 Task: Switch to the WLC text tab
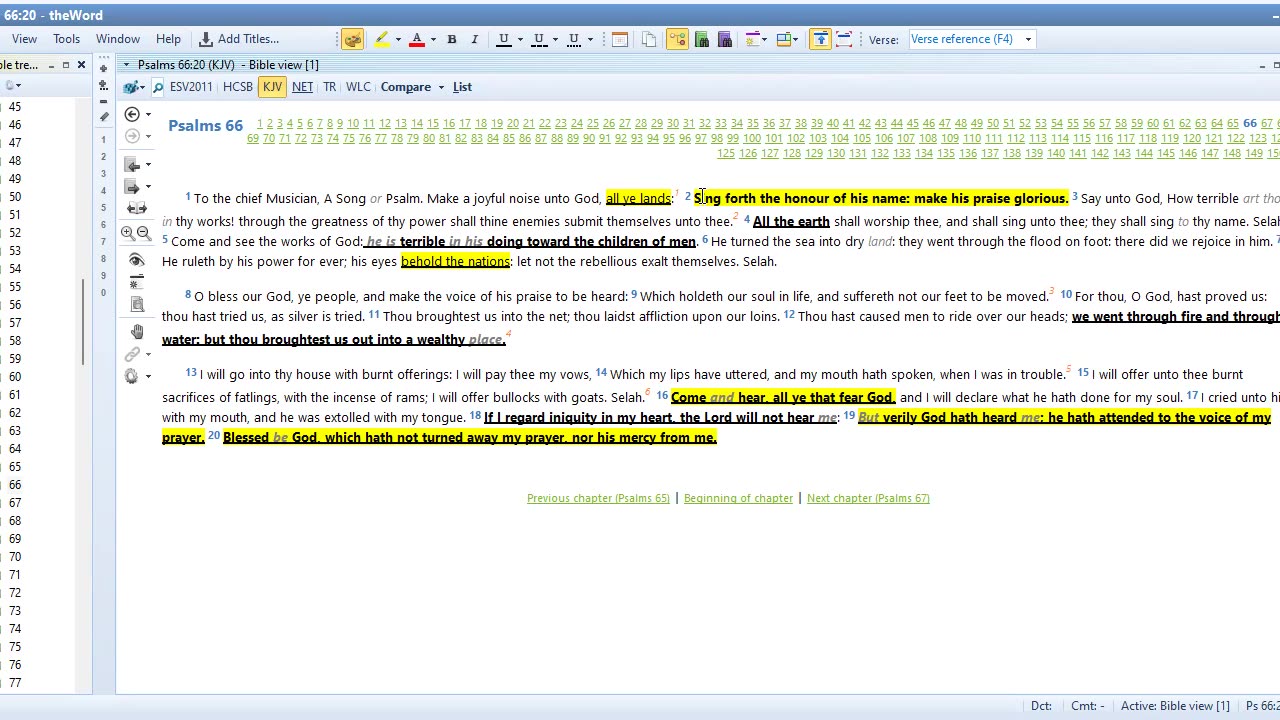pos(358,87)
